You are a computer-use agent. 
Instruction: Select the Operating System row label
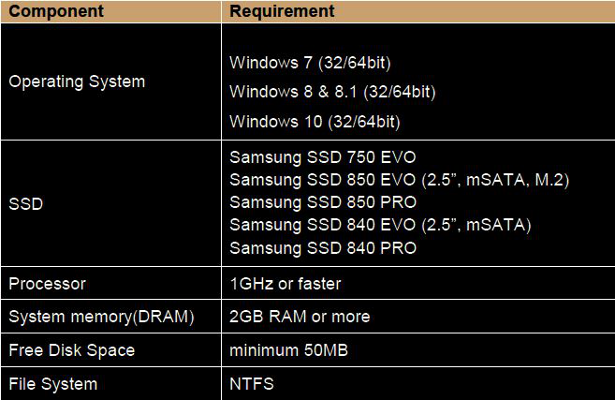(76, 82)
